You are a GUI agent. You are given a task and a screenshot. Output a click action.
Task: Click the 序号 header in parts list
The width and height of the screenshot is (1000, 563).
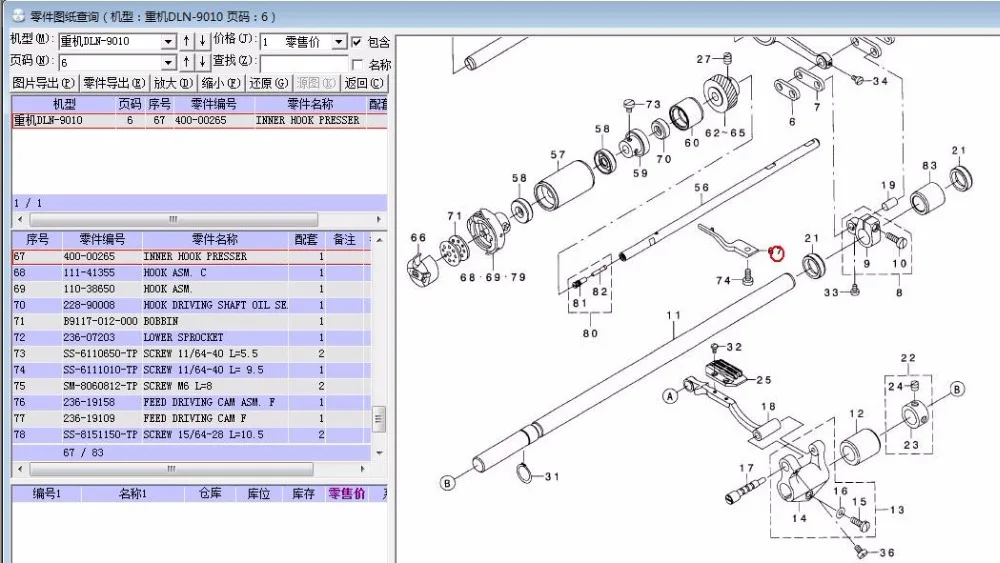[x=37, y=240]
